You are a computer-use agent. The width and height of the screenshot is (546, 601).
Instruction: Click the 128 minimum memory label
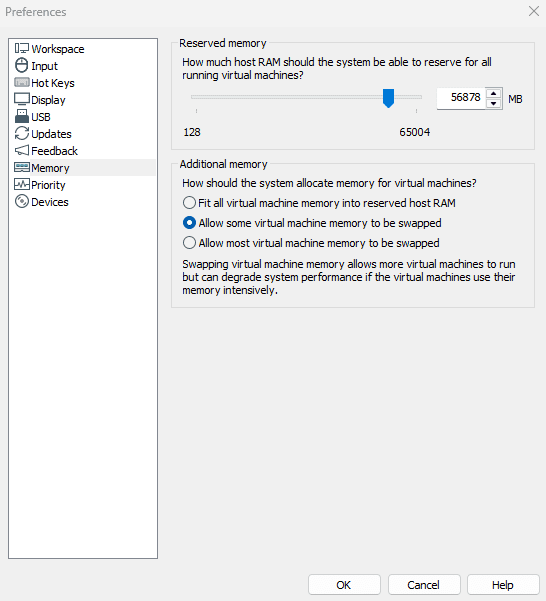pyautogui.click(x=192, y=132)
